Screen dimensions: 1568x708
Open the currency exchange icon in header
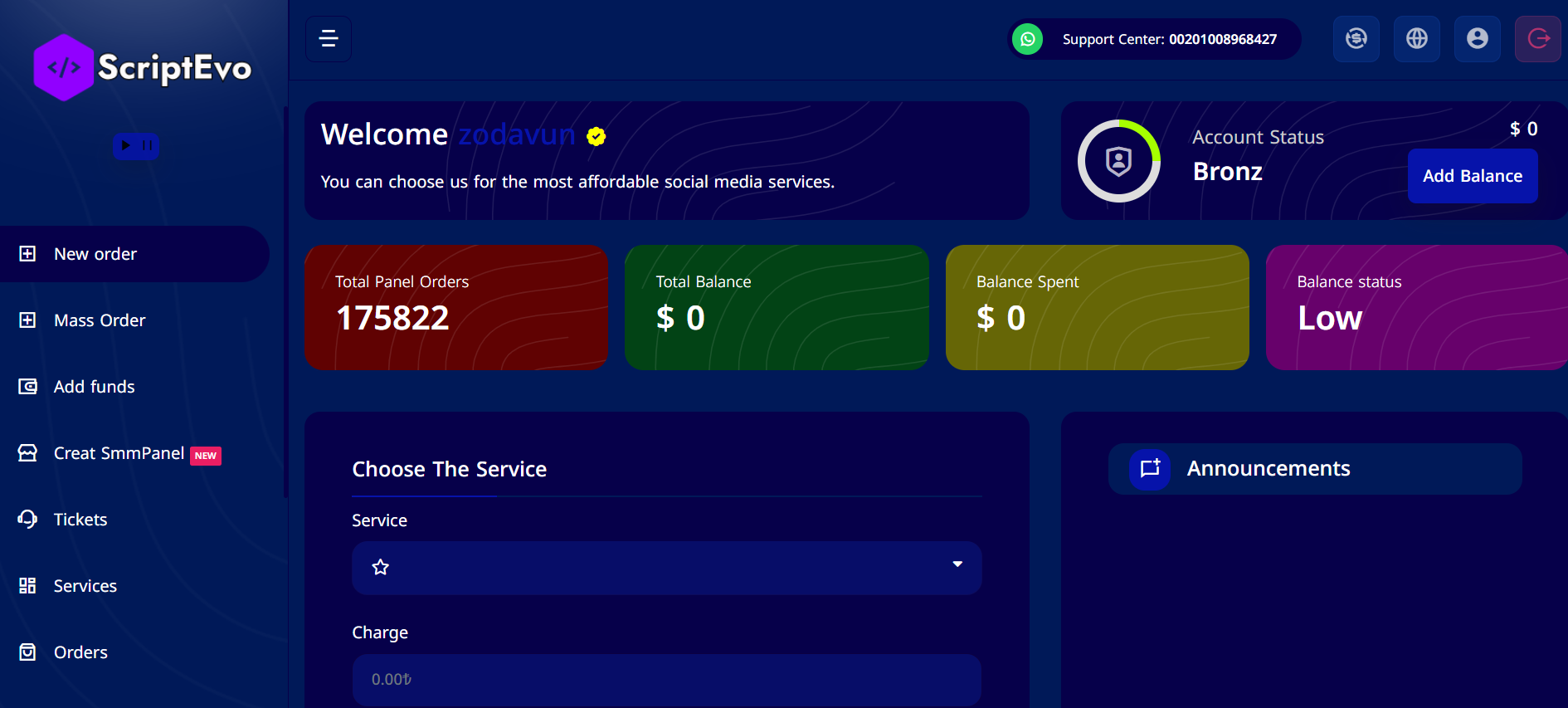coord(1356,39)
